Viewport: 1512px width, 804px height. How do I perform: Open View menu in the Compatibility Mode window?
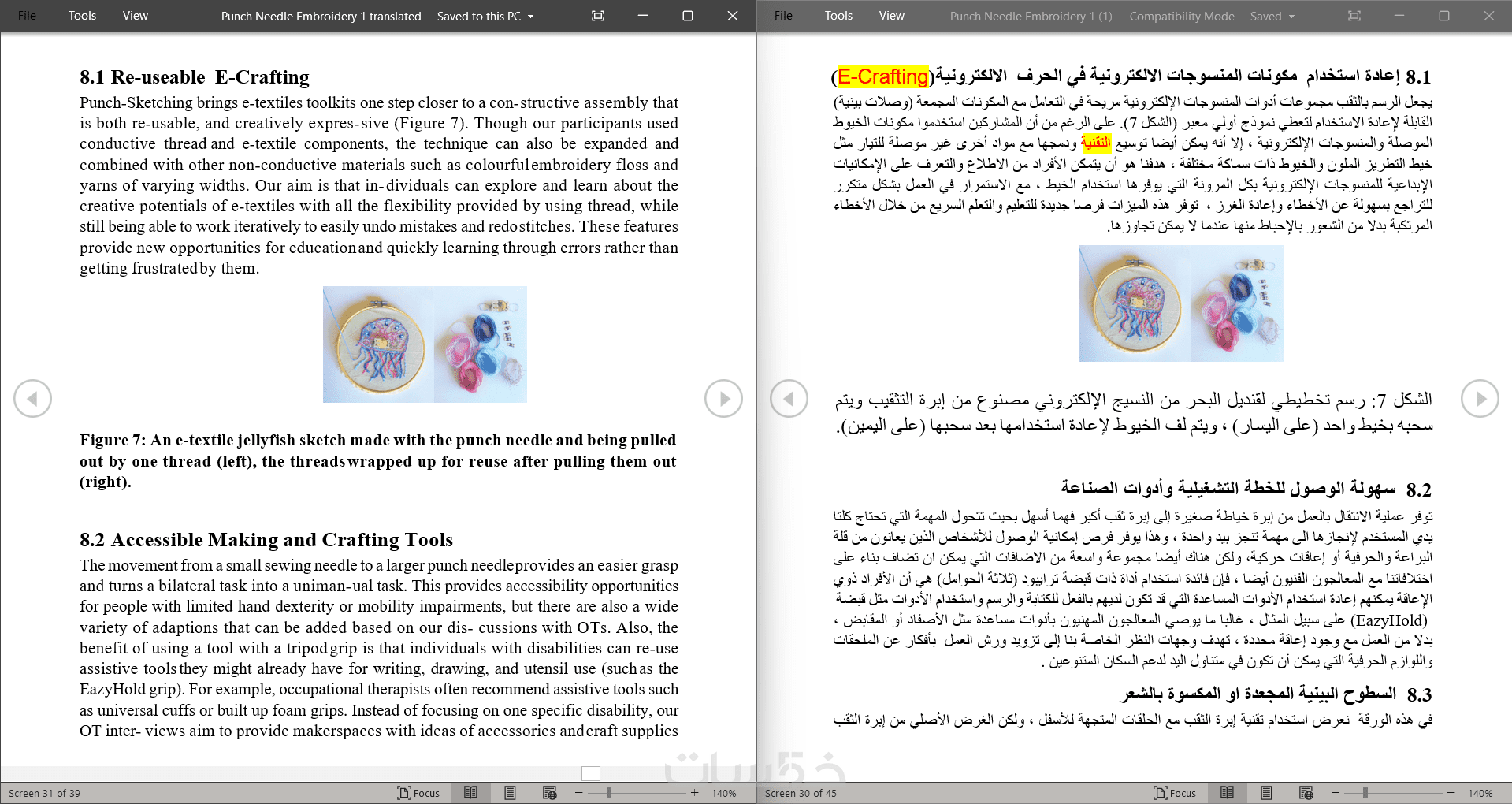click(x=891, y=16)
